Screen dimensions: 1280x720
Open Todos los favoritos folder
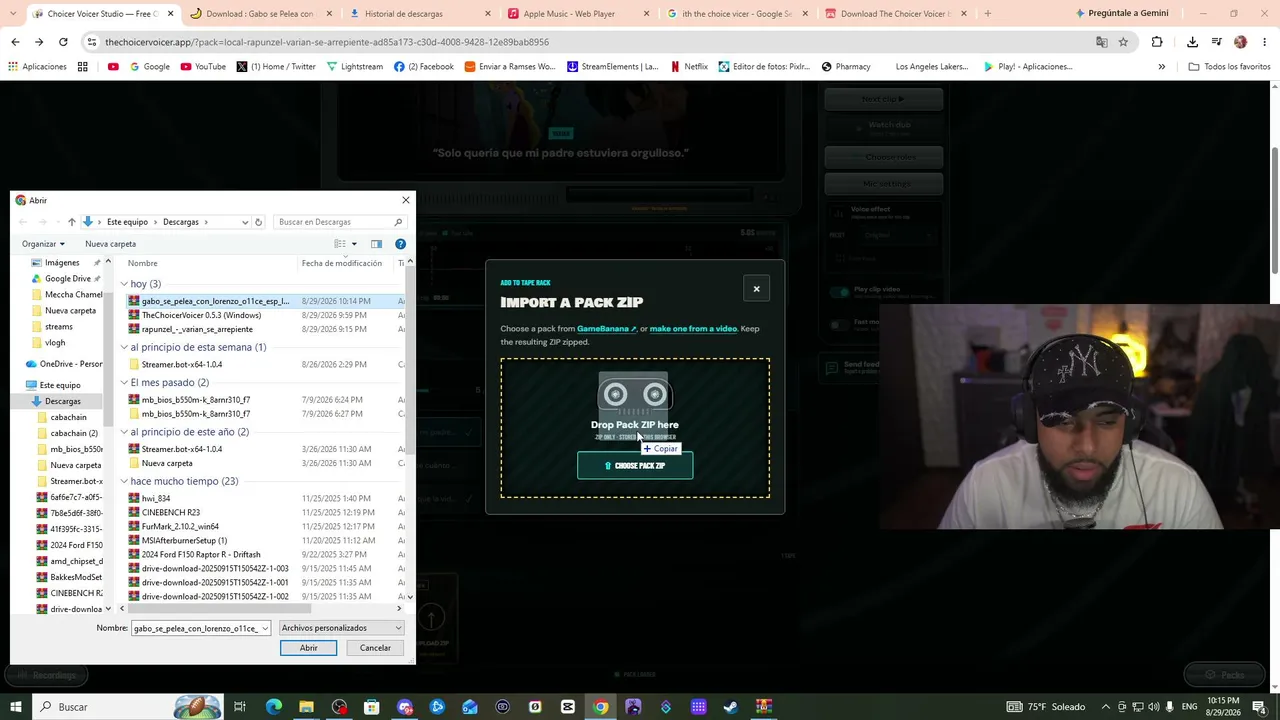pyautogui.click(x=1229, y=67)
